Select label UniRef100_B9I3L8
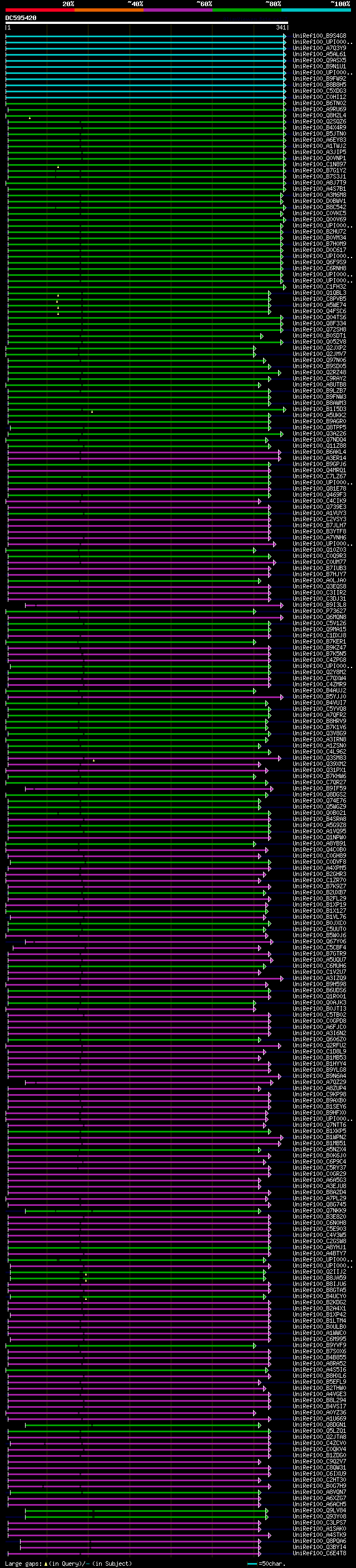Viewport: 356px width, 1568px height. (319, 605)
